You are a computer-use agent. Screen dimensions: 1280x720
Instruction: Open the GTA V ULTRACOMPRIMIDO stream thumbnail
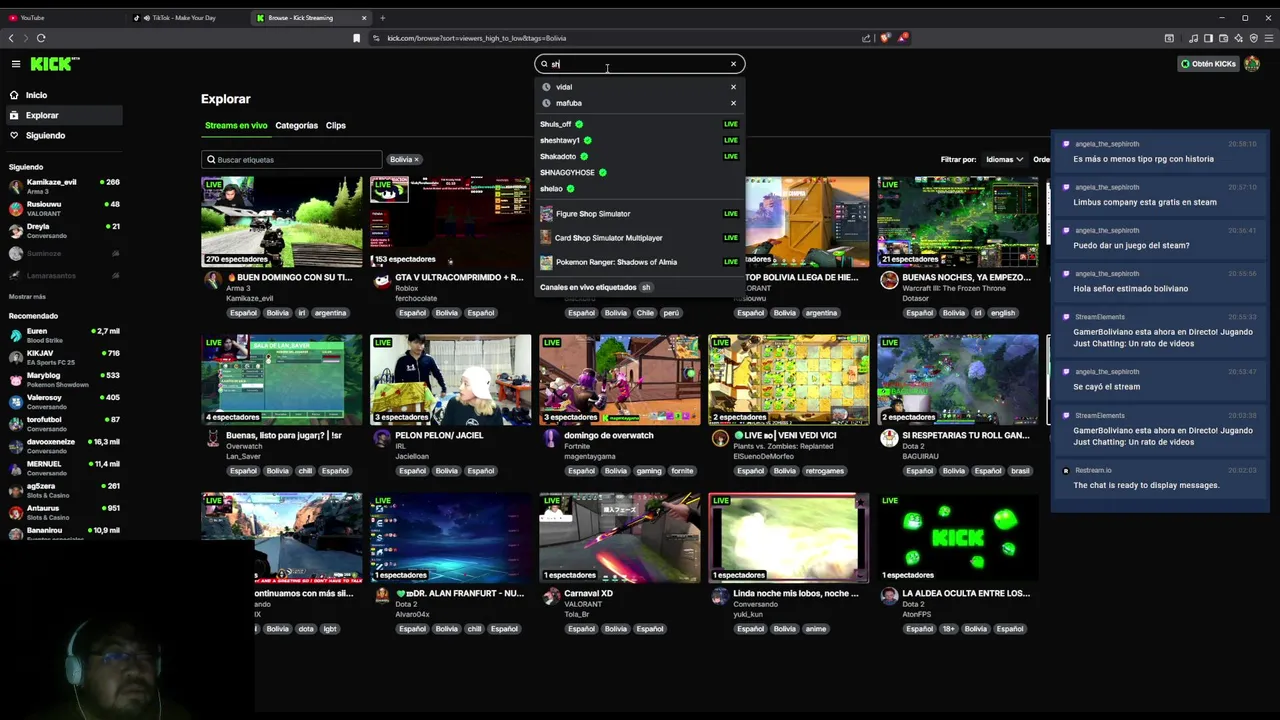point(450,222)
